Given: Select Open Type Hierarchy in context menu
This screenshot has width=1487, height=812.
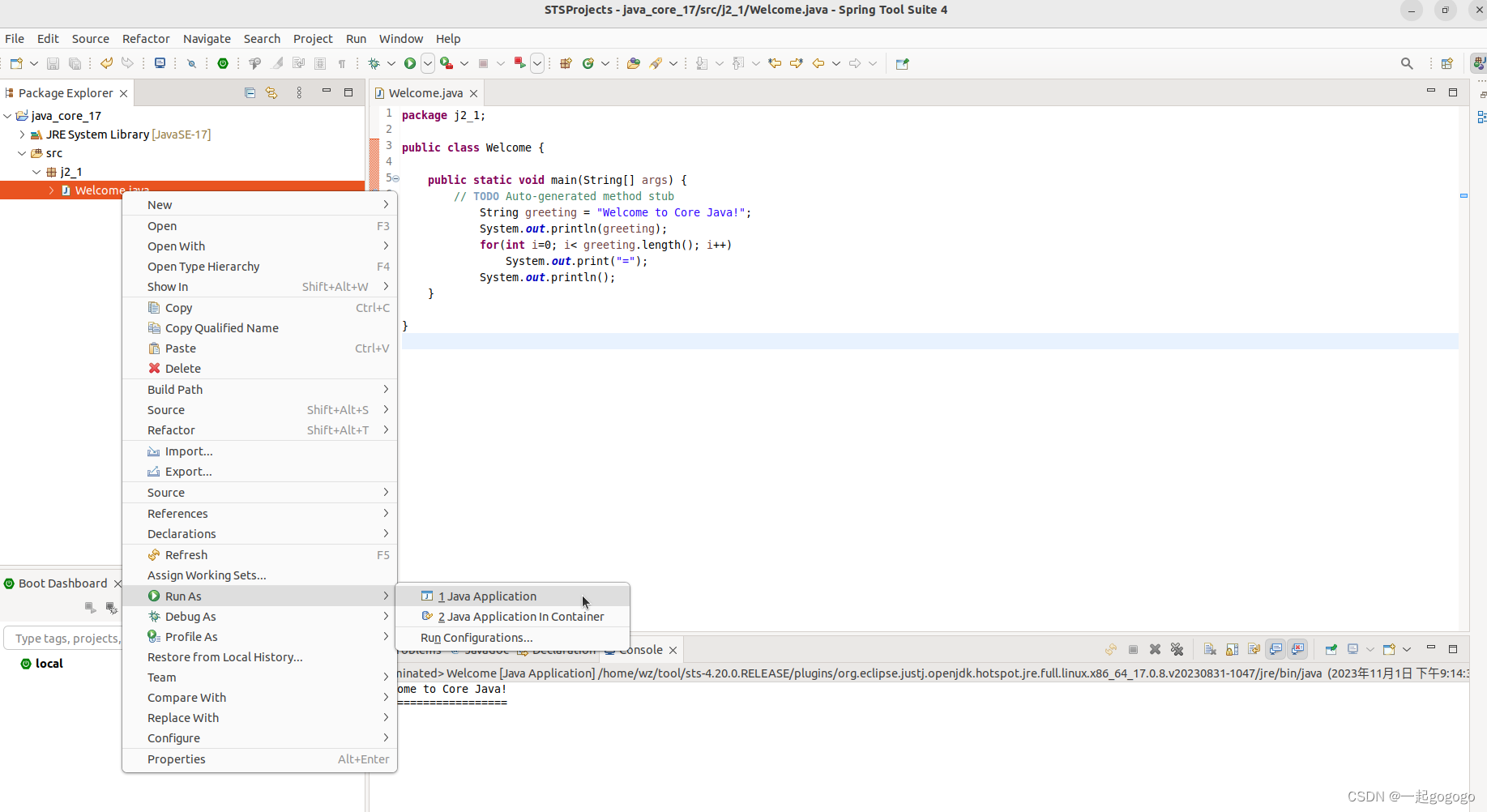Looking at the screenshot, I should click(x=203, y=266).
